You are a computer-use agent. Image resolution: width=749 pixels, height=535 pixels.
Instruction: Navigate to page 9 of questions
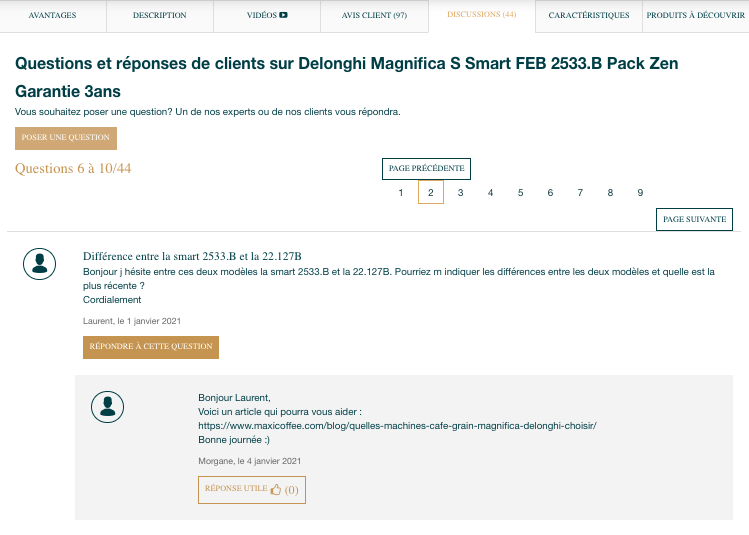pyautogui.click(x=640, y=193)
